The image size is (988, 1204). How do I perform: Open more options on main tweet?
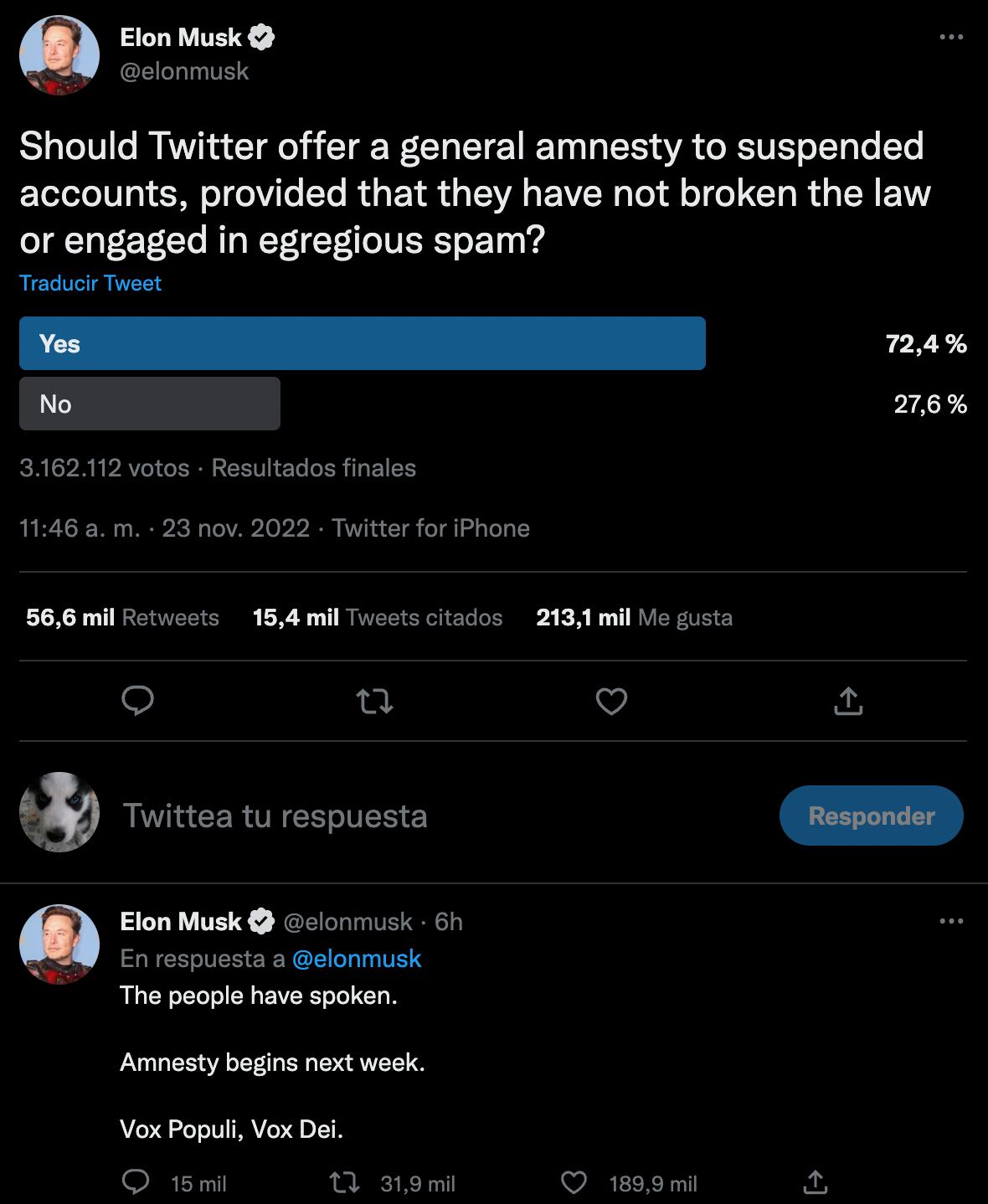[x=950, y=37]
